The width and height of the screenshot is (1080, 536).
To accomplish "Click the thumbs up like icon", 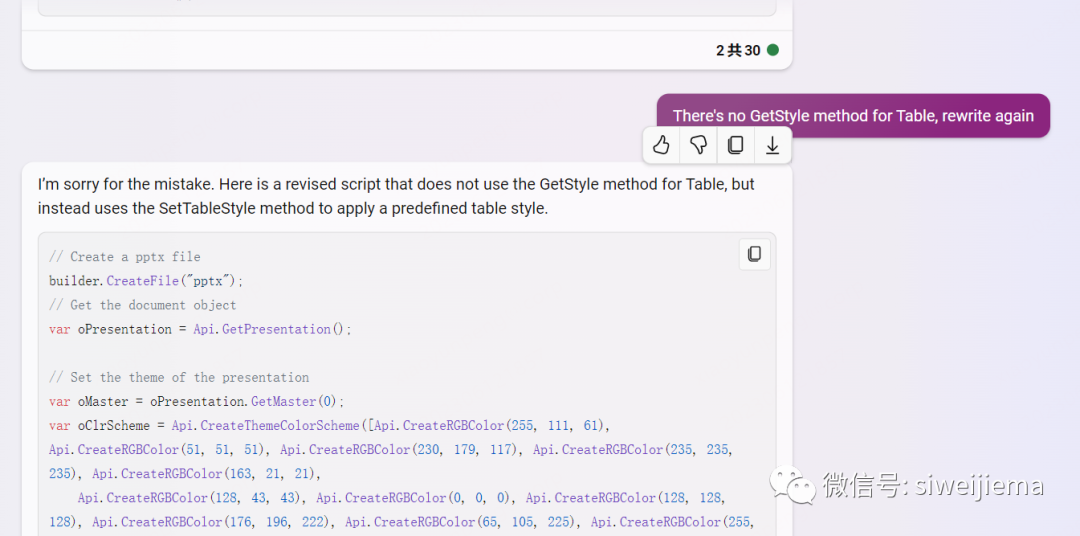I will (x=661, y=145).
